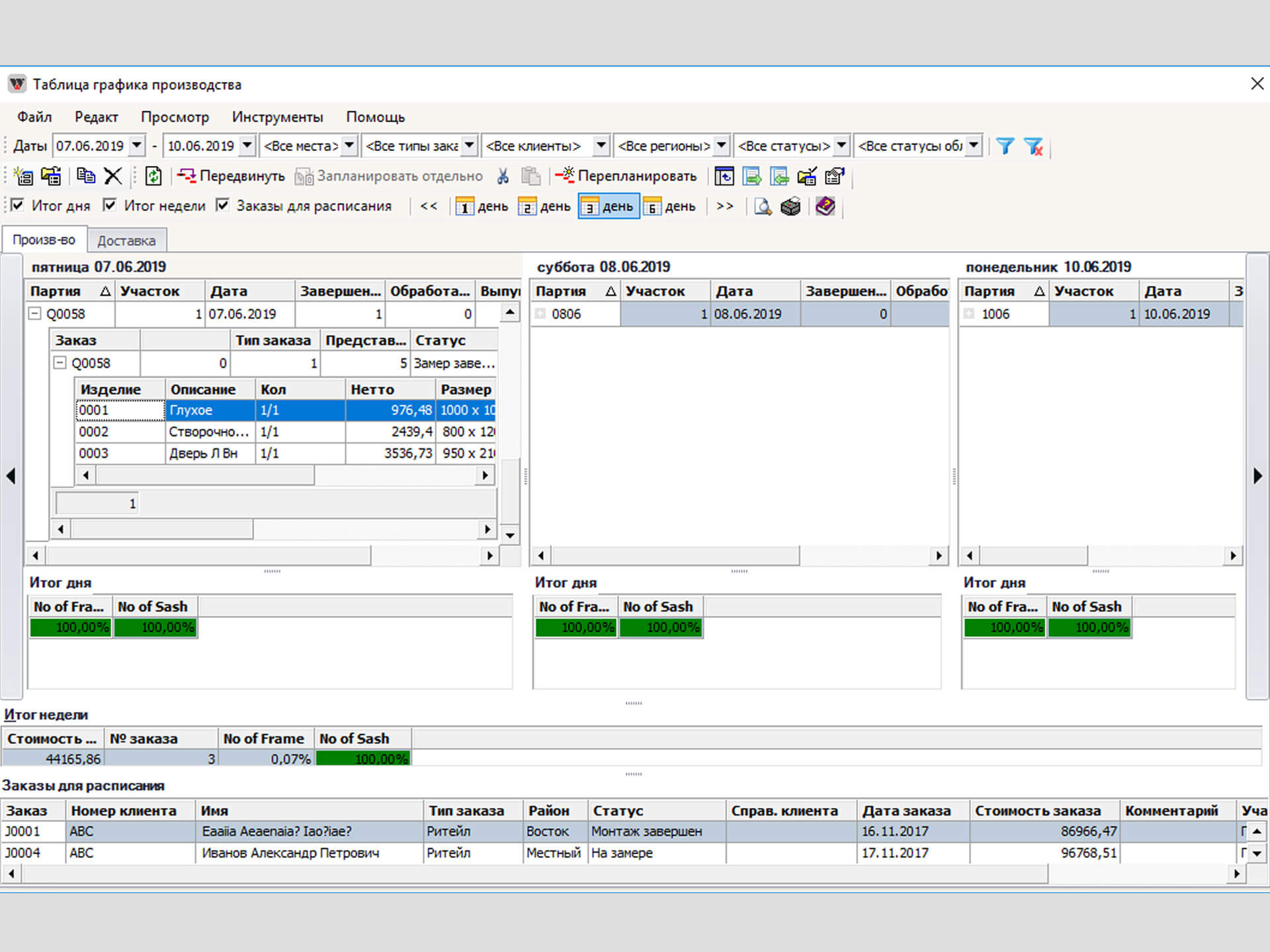Click the clear filter icon with red X
1270x952 pixels.
pos(1033,146)
